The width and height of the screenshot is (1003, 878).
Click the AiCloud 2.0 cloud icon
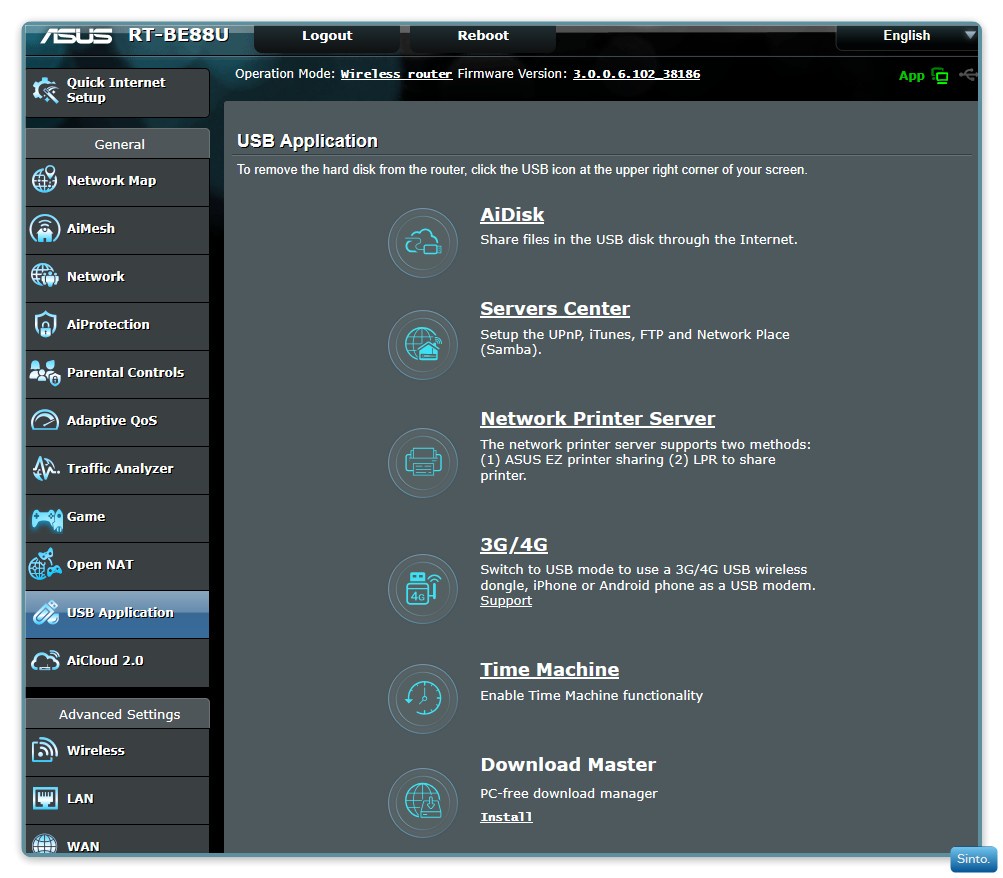pyautogui.click(x=45, y=661)
